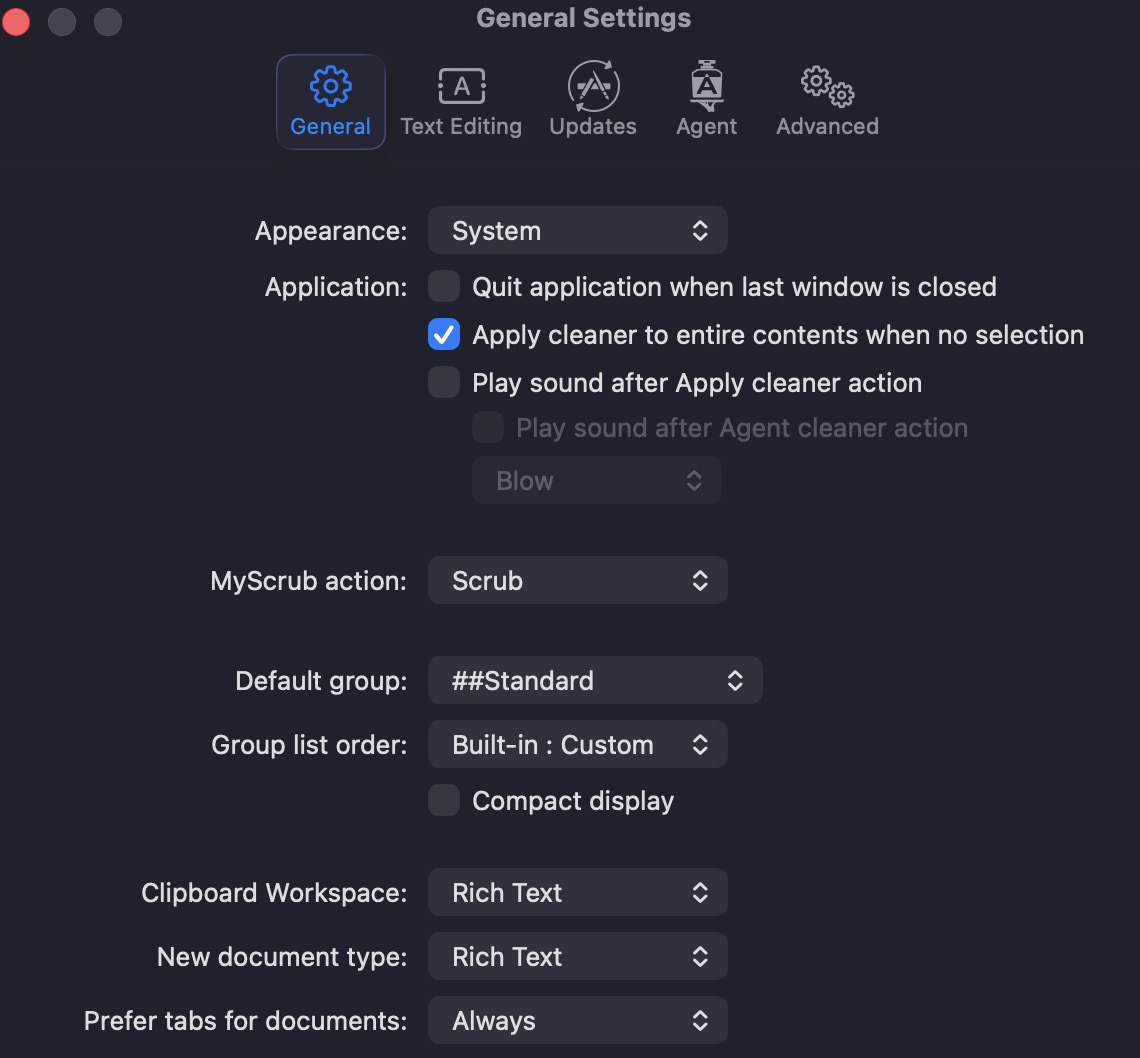
Task: Open the Updates App Store icon
Action: (593, 102)
